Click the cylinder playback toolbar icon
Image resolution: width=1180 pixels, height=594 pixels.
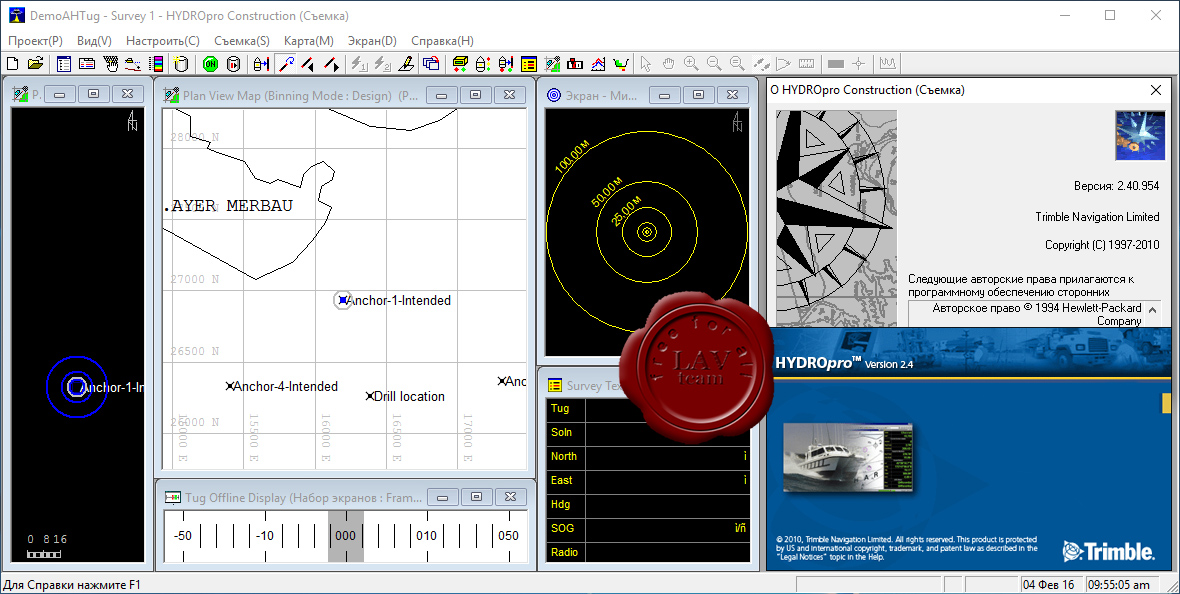(x=233, y=64)
